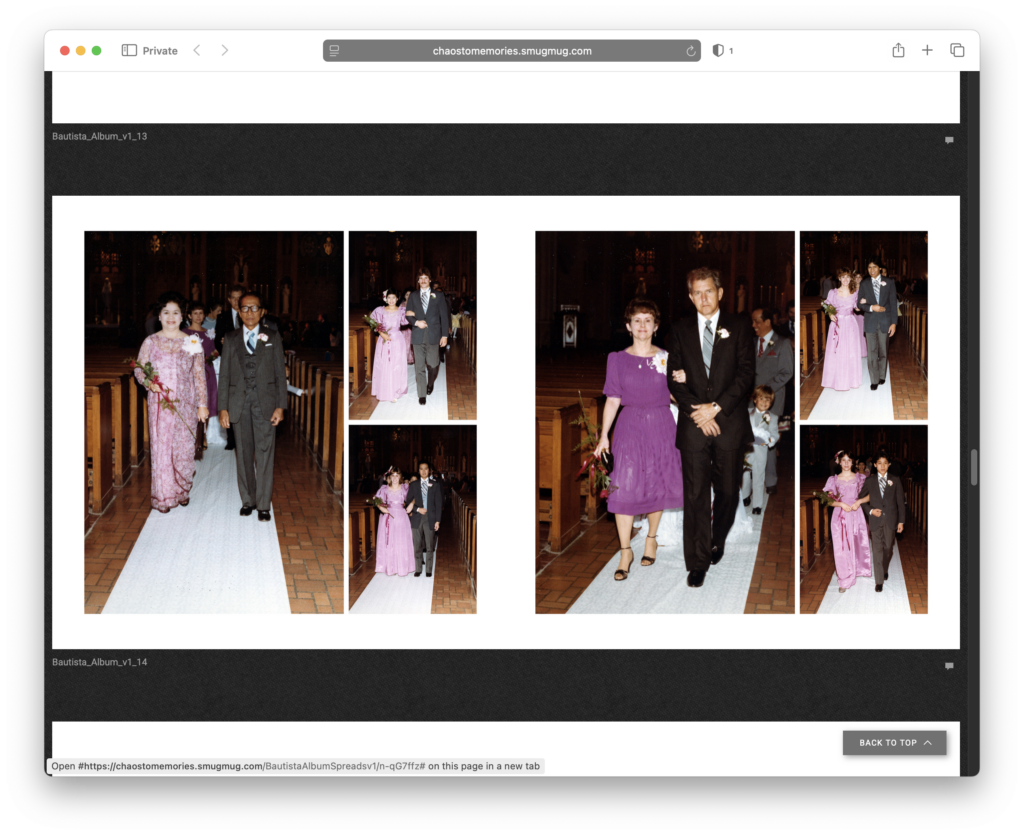1024x835 pixels.
Task: Go forward to next page
Action: (224, 50)
